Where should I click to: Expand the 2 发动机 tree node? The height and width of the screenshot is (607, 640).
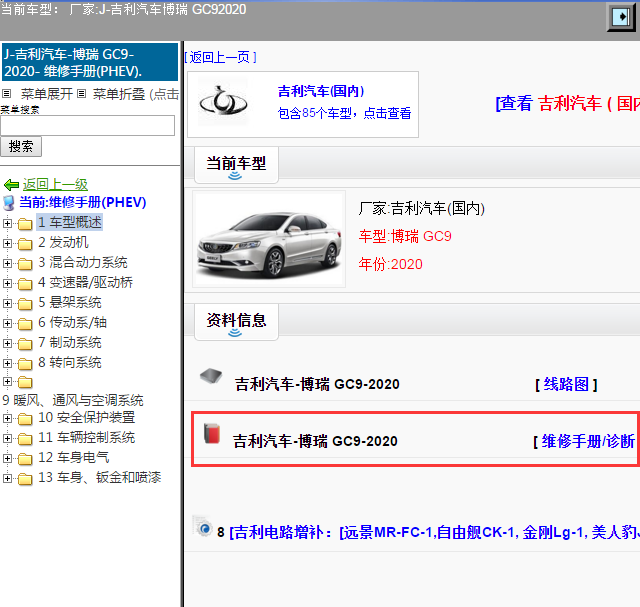tap(7, 243)
